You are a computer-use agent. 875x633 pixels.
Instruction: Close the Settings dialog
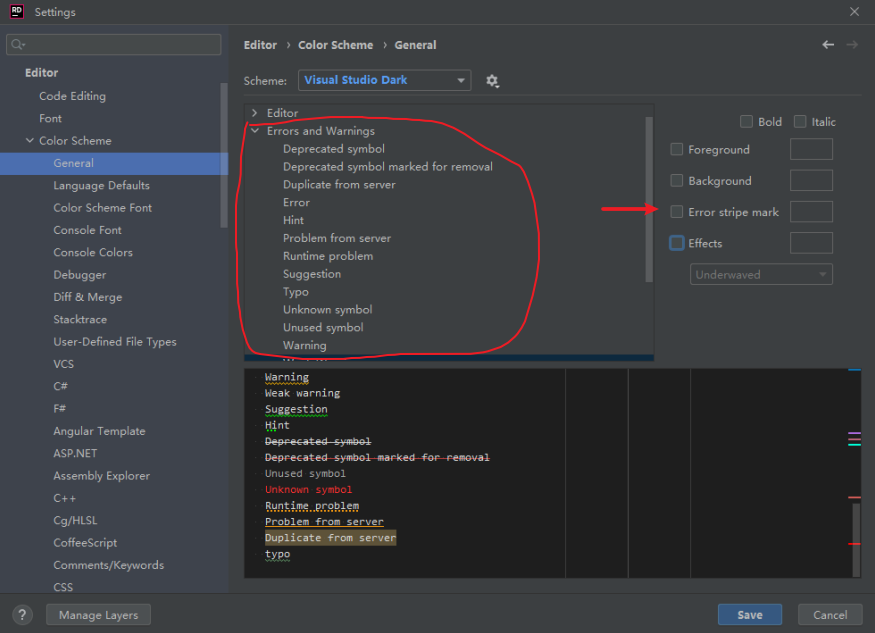(854, 12)
